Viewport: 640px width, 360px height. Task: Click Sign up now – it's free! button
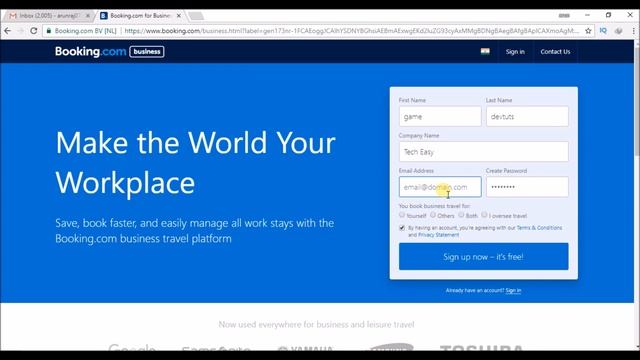click(483, 256)
